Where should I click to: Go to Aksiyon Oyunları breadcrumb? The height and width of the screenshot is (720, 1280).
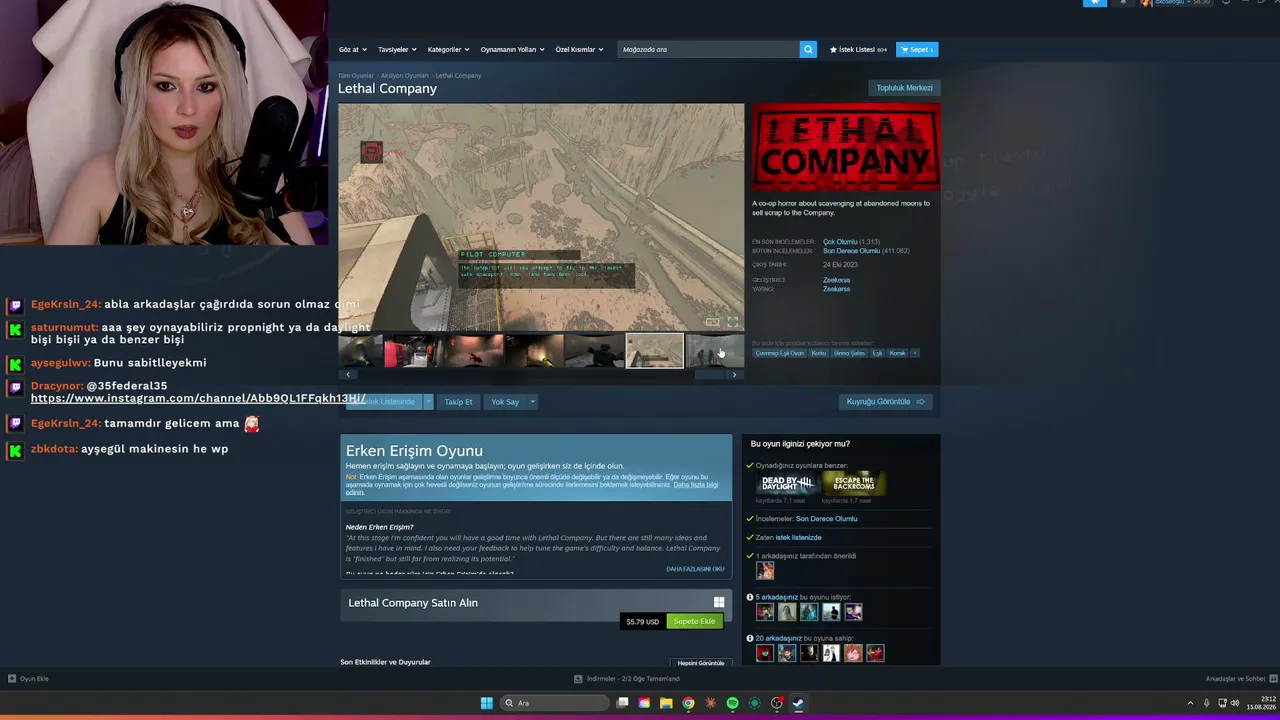pos(404,76)
